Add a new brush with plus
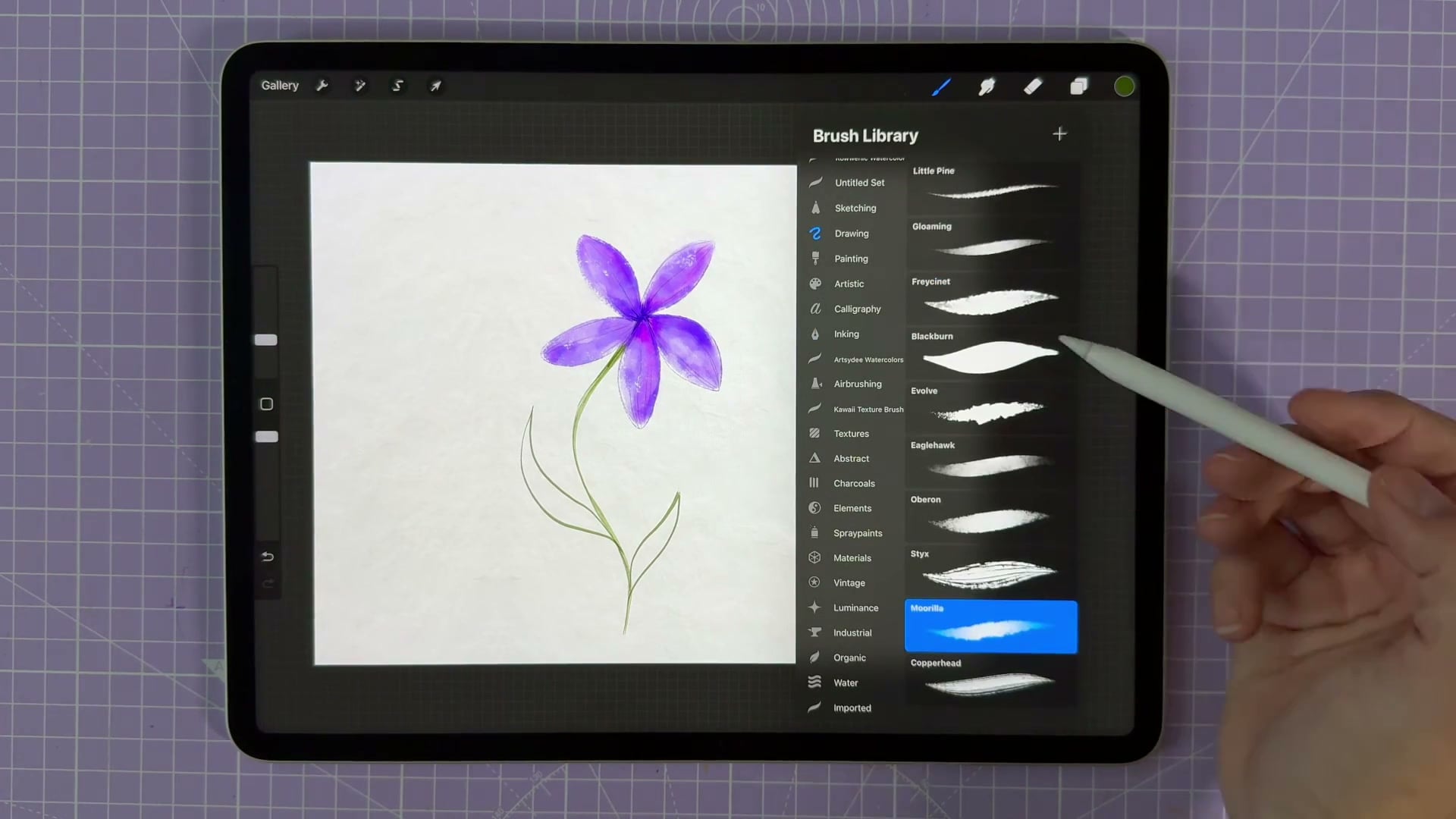 1059,134
